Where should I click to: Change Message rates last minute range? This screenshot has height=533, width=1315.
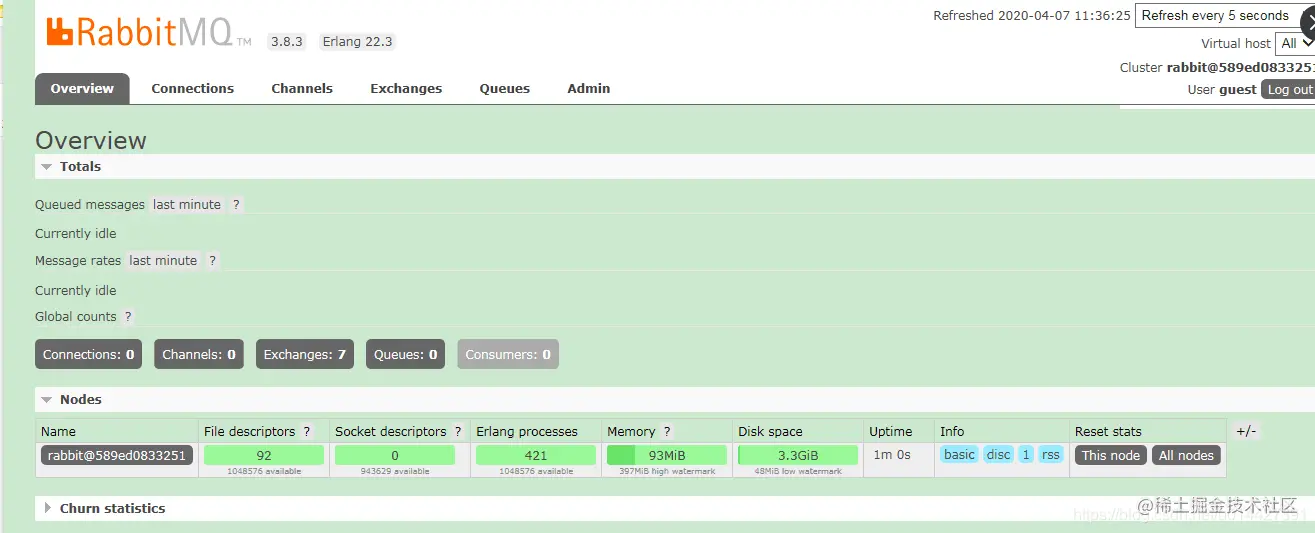click(x=163, y=260)
